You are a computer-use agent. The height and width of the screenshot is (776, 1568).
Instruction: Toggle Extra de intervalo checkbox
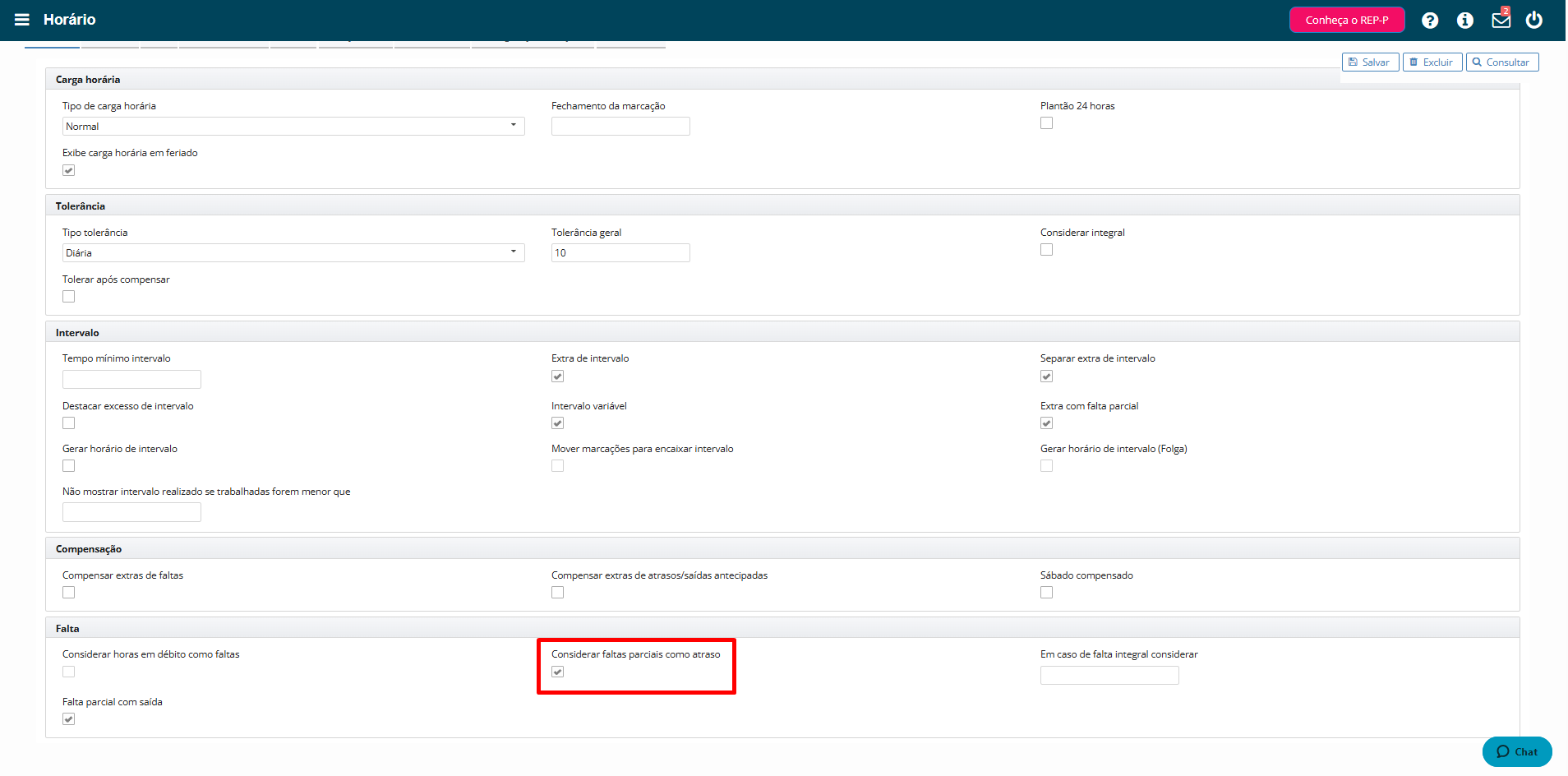point(557,376)
